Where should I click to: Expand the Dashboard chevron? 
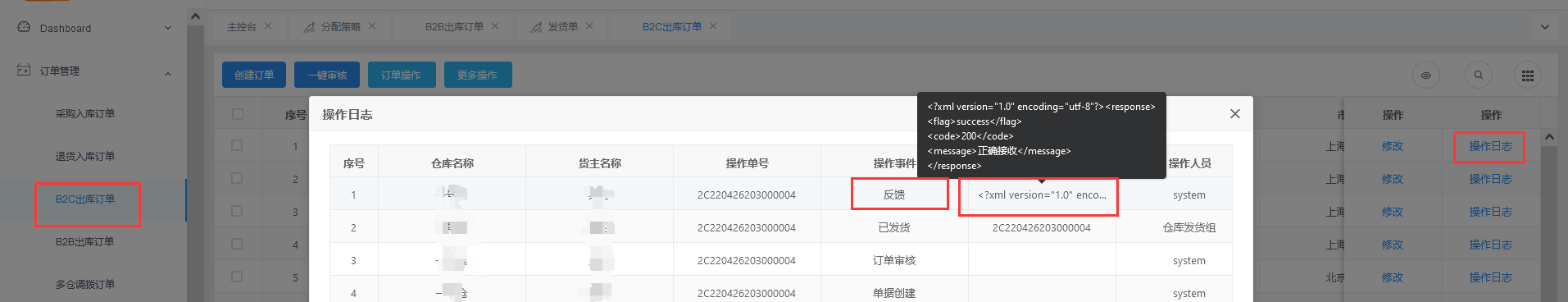pos(168,28)
